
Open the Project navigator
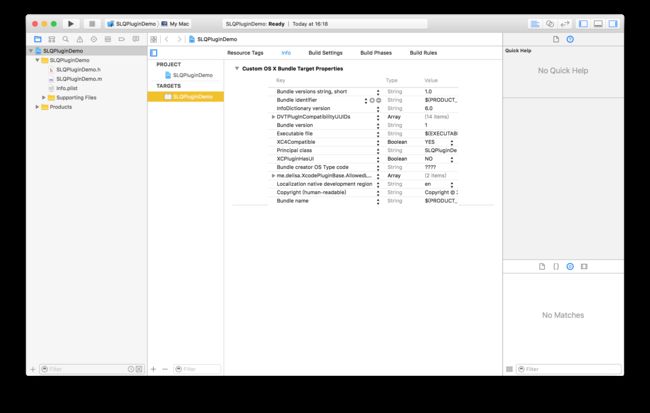coord(38,39)
